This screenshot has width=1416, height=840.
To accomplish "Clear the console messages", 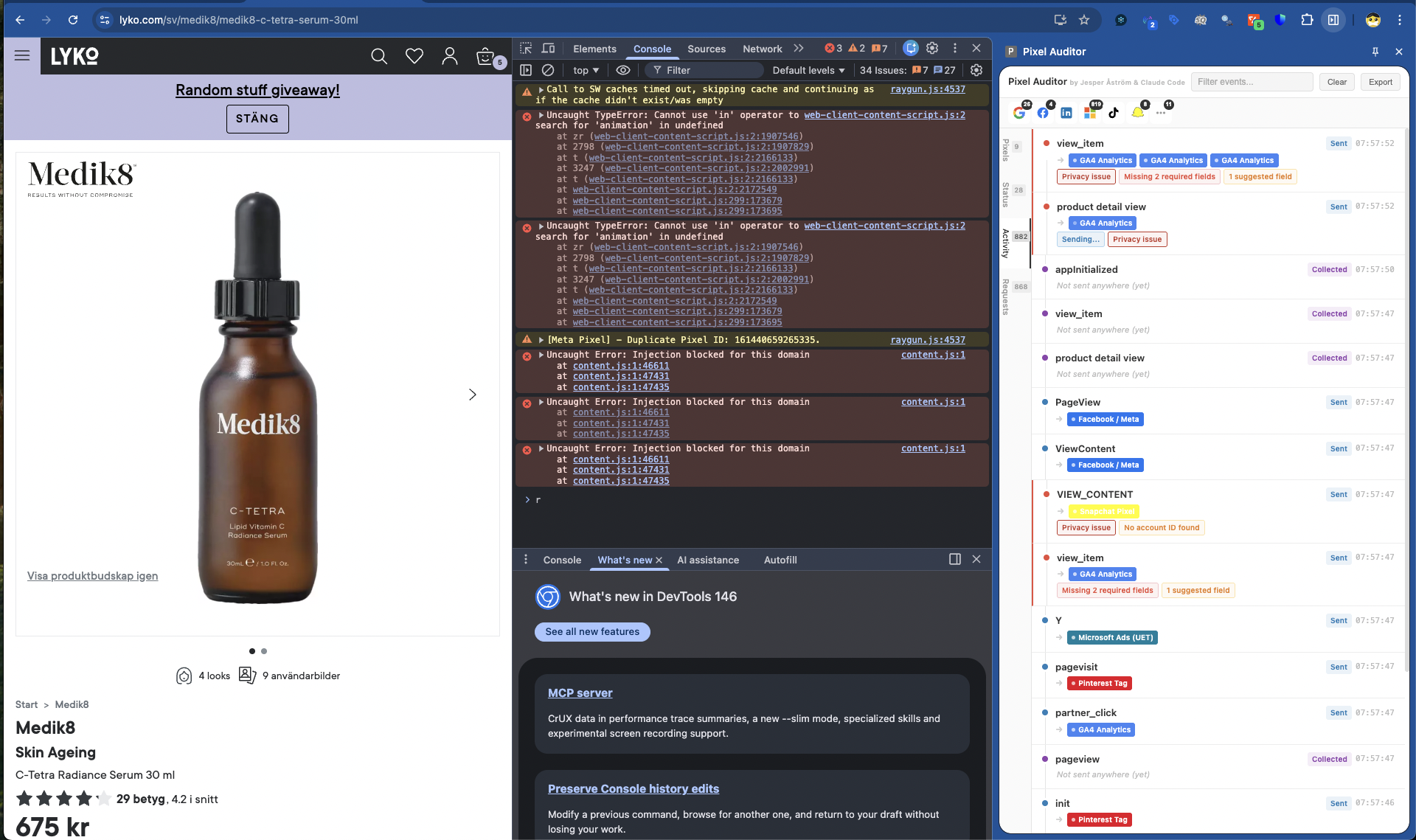I will tap(547, 70).
